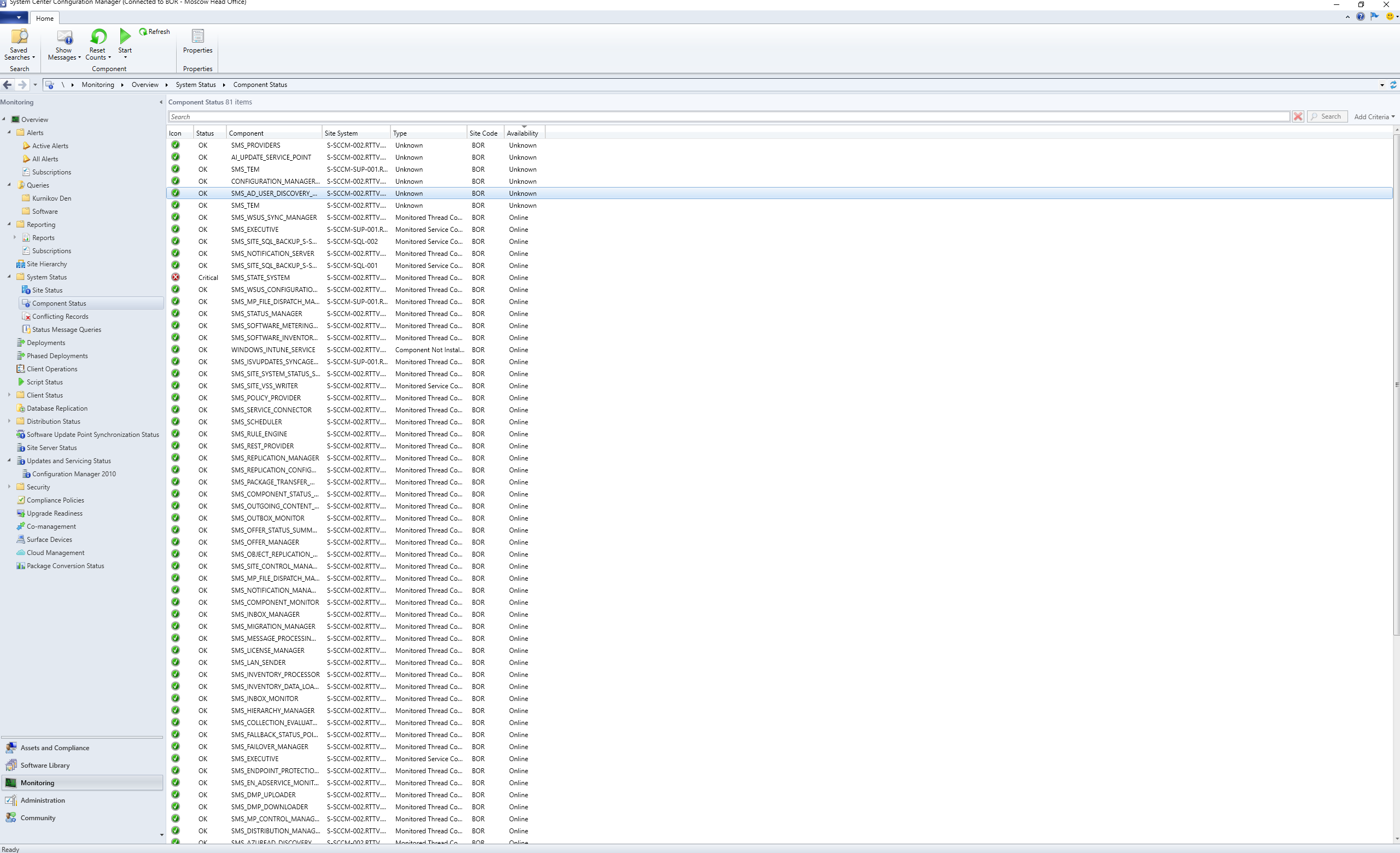Image resolution: width=1400 pixels, height=853 pixels.
Task: Switch to Assets and Compliance workspace
Action: pos(83,748)
